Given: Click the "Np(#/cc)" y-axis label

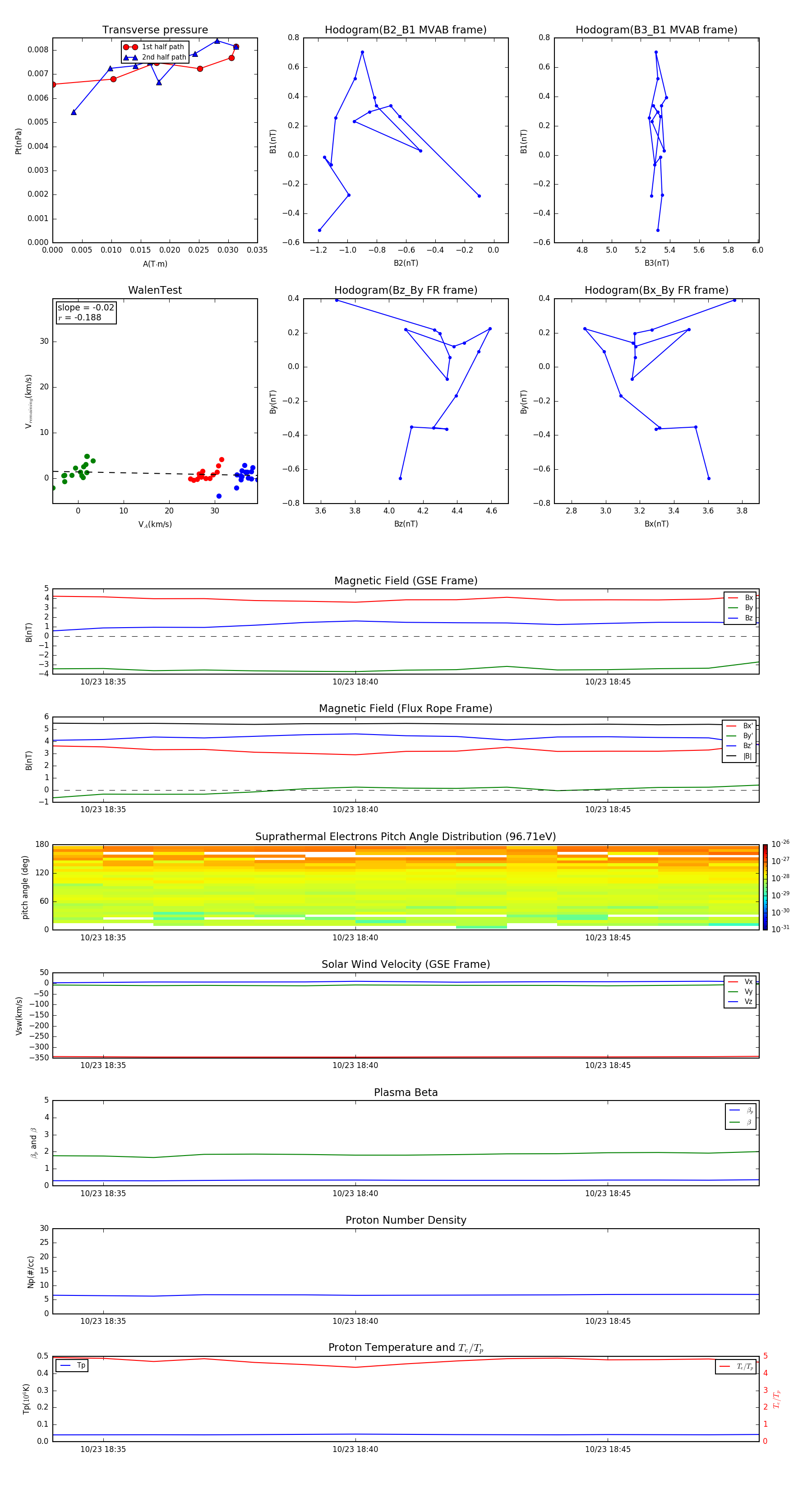Looking at the screenshot, I should pyautogui.click(x=31, y=1272).
